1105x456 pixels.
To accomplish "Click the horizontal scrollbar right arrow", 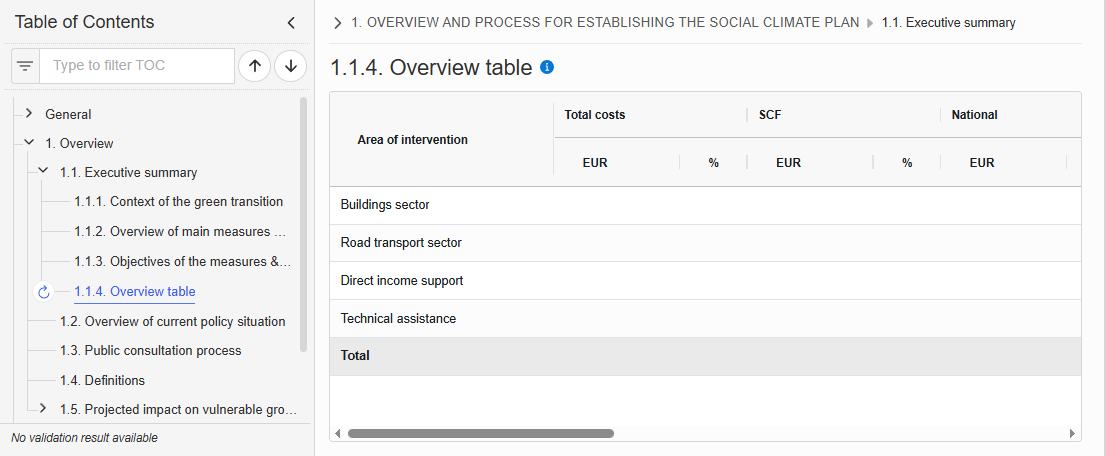I will point(1073,433).
